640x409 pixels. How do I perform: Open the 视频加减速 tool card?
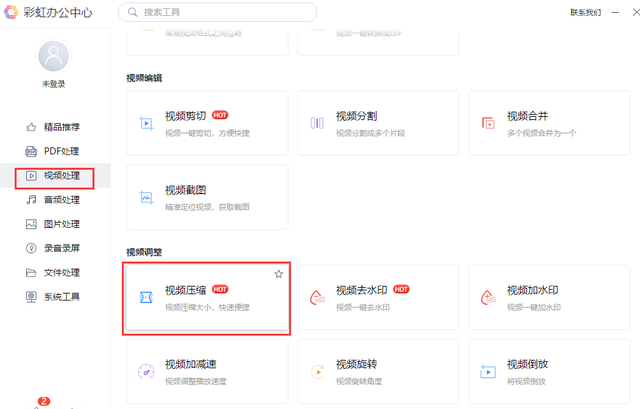pos(207,371)
